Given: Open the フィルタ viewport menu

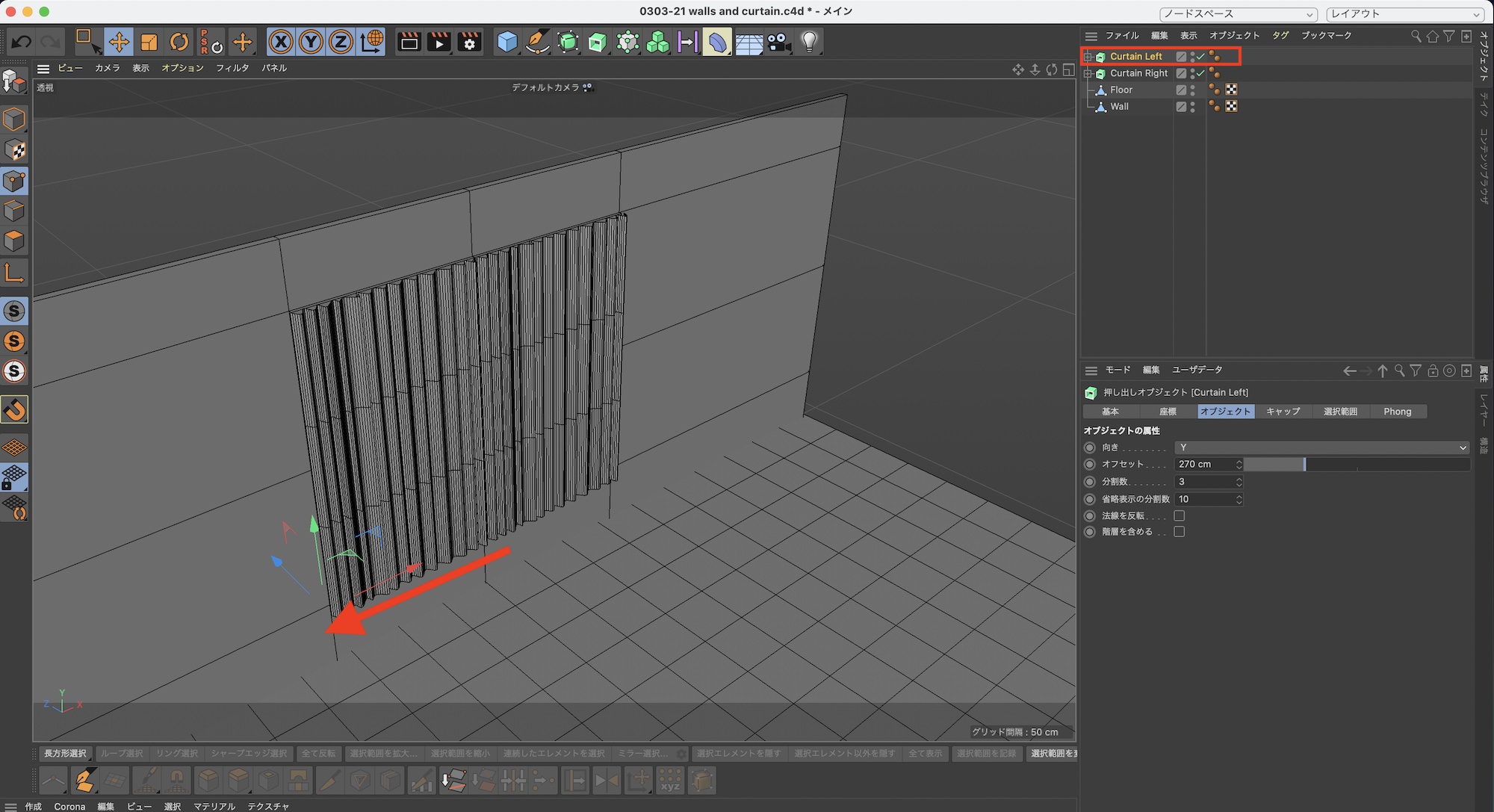Looking at the screenshot, I should 232,68.
